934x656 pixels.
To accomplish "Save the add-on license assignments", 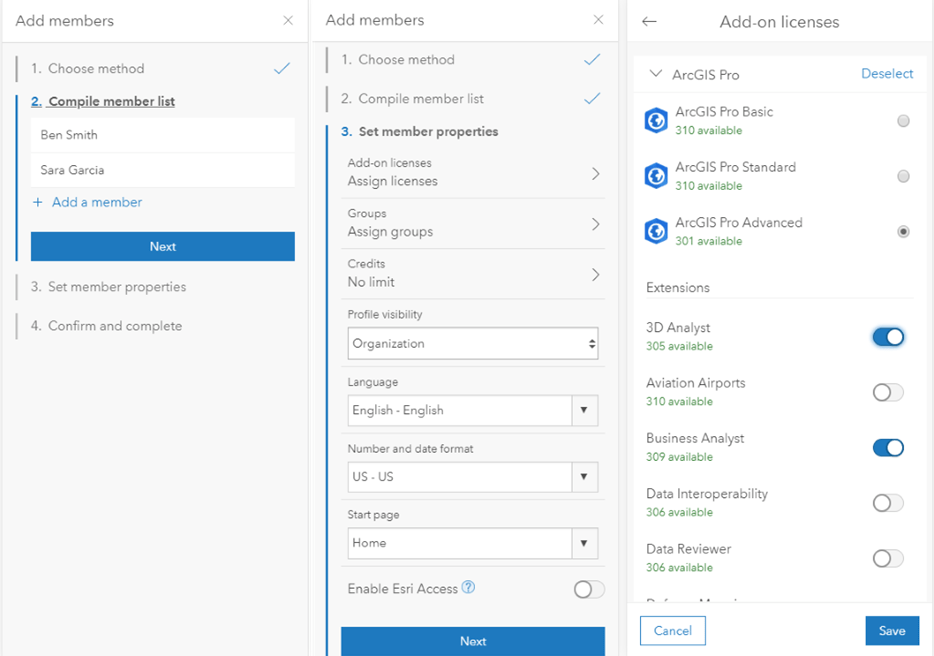I will [x=891, y=630].
